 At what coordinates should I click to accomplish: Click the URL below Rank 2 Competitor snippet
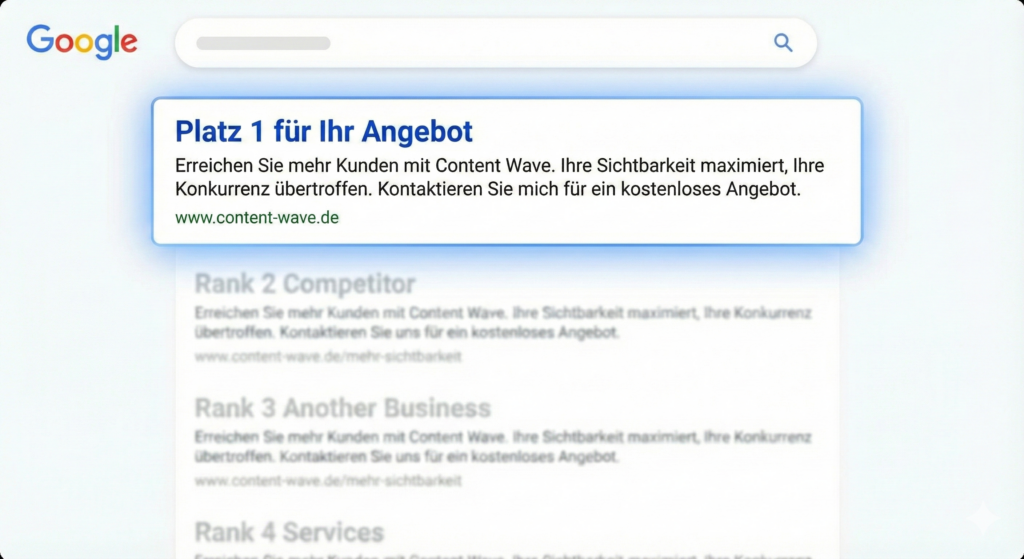328,357
